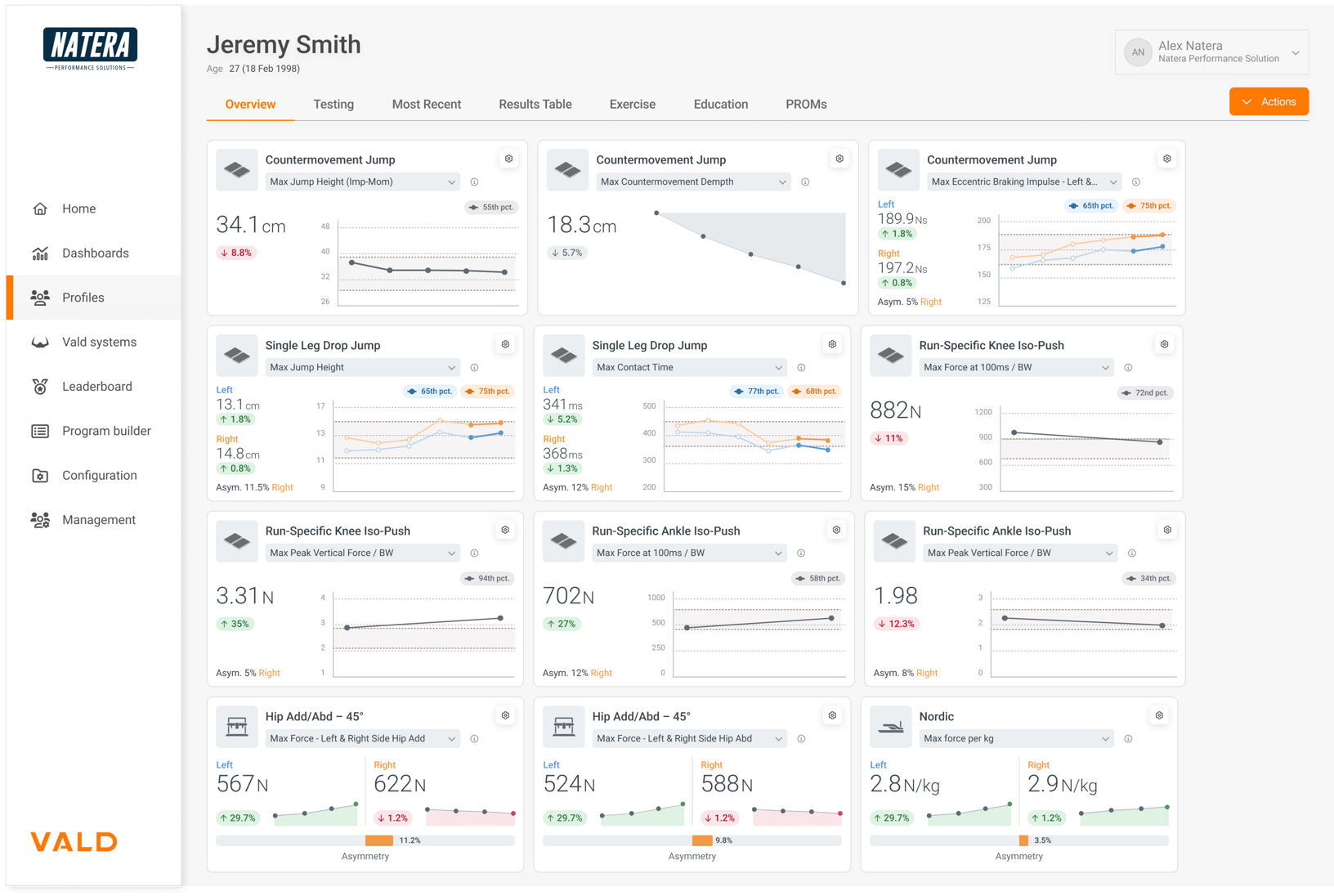Screen dimensions: 1334x896
Task: Click the 34.1 cm jump height value
Action: tap(251, 225)
